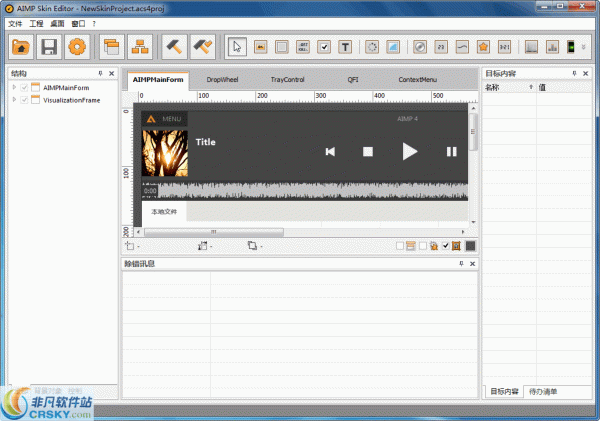
Task: Click the dark gray background color swatch
Action: pos(470,246)
